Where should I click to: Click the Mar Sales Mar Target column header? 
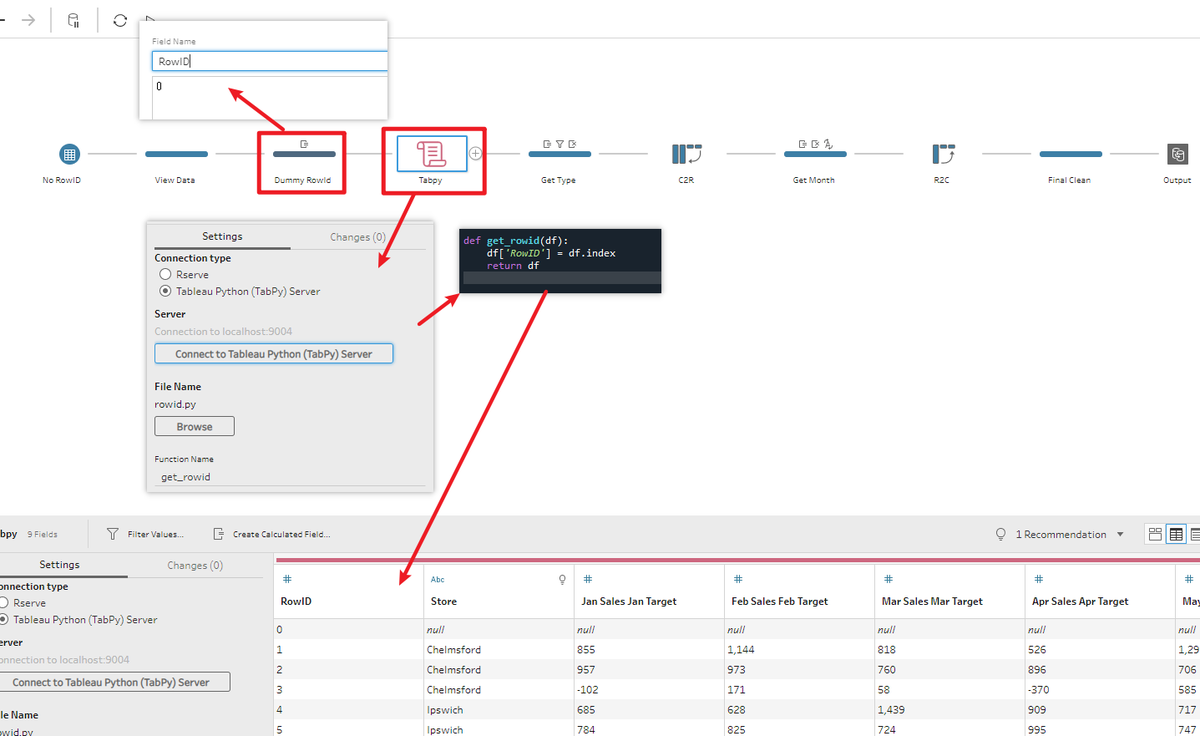click(948, 592)
